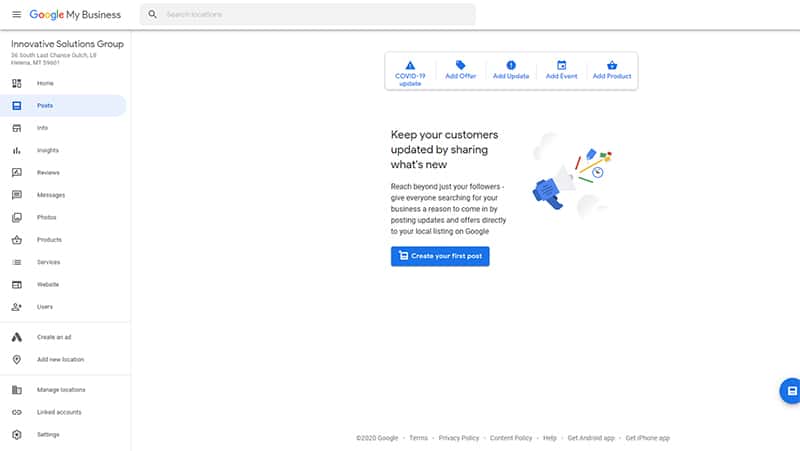Open Services label in sidebar

coord(48,262)
